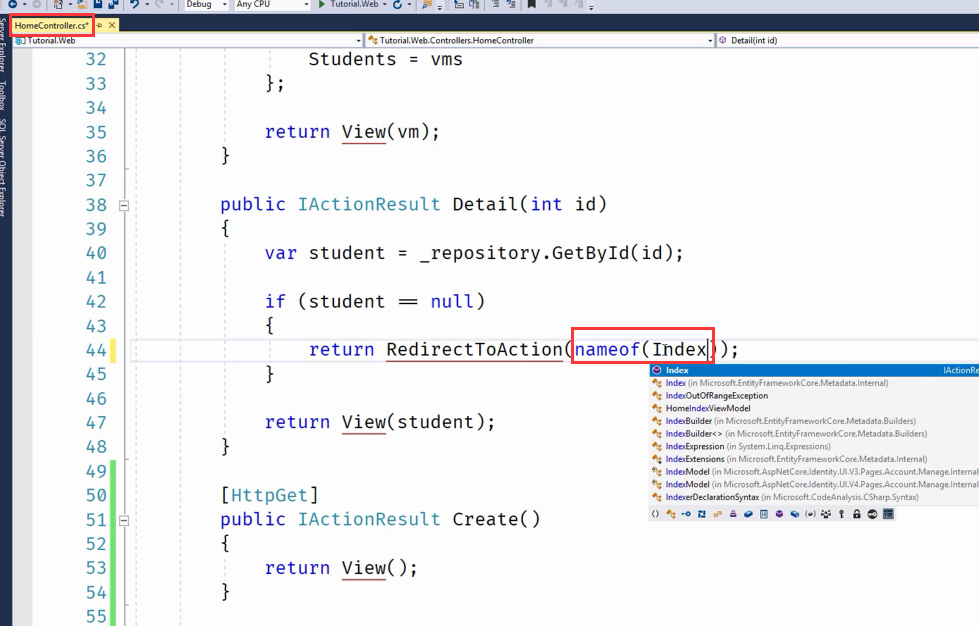
Task: Click the Undo arrow in toolbar
Action: pos(133,5)
